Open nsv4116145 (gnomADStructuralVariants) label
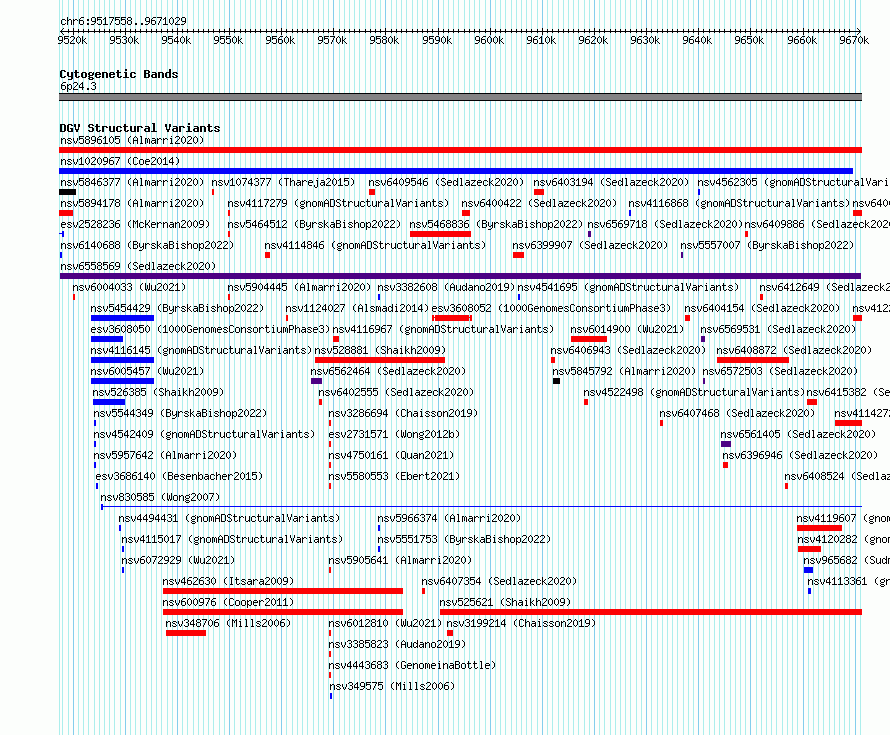Image resolution: width=890 pixels, height=735 pixels. [x=201, y=350]
